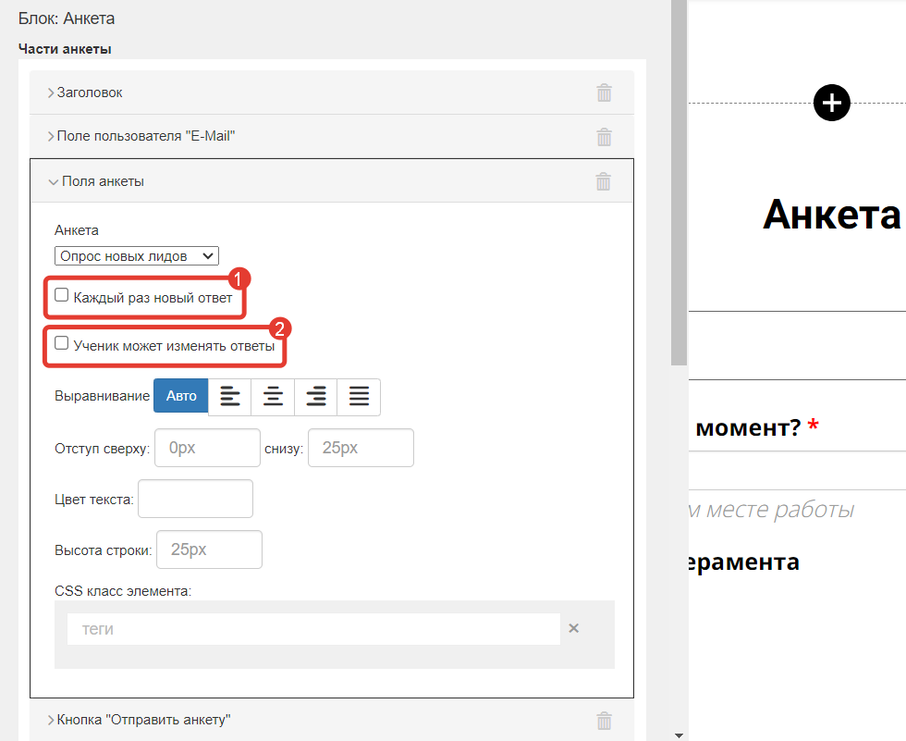Open the Опрос новых лидов dropdown
This screenshot has height=741, width=906.
[136, 256]
